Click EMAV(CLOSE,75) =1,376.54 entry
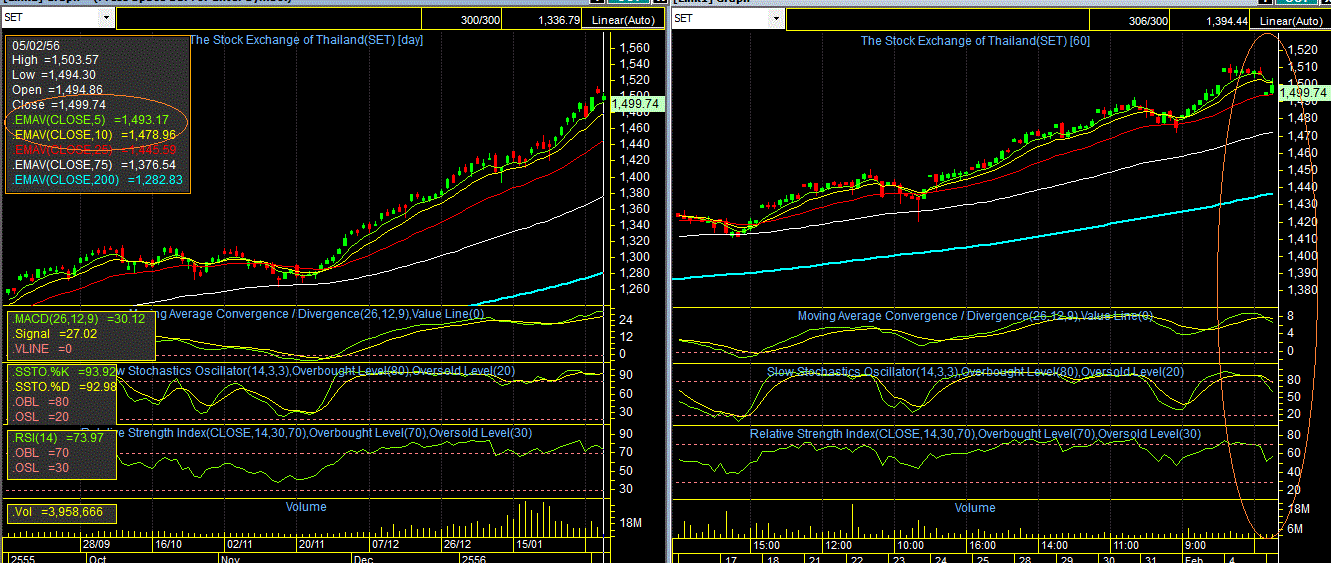The height and width of the screenshot is (563, 1331). 94,165
